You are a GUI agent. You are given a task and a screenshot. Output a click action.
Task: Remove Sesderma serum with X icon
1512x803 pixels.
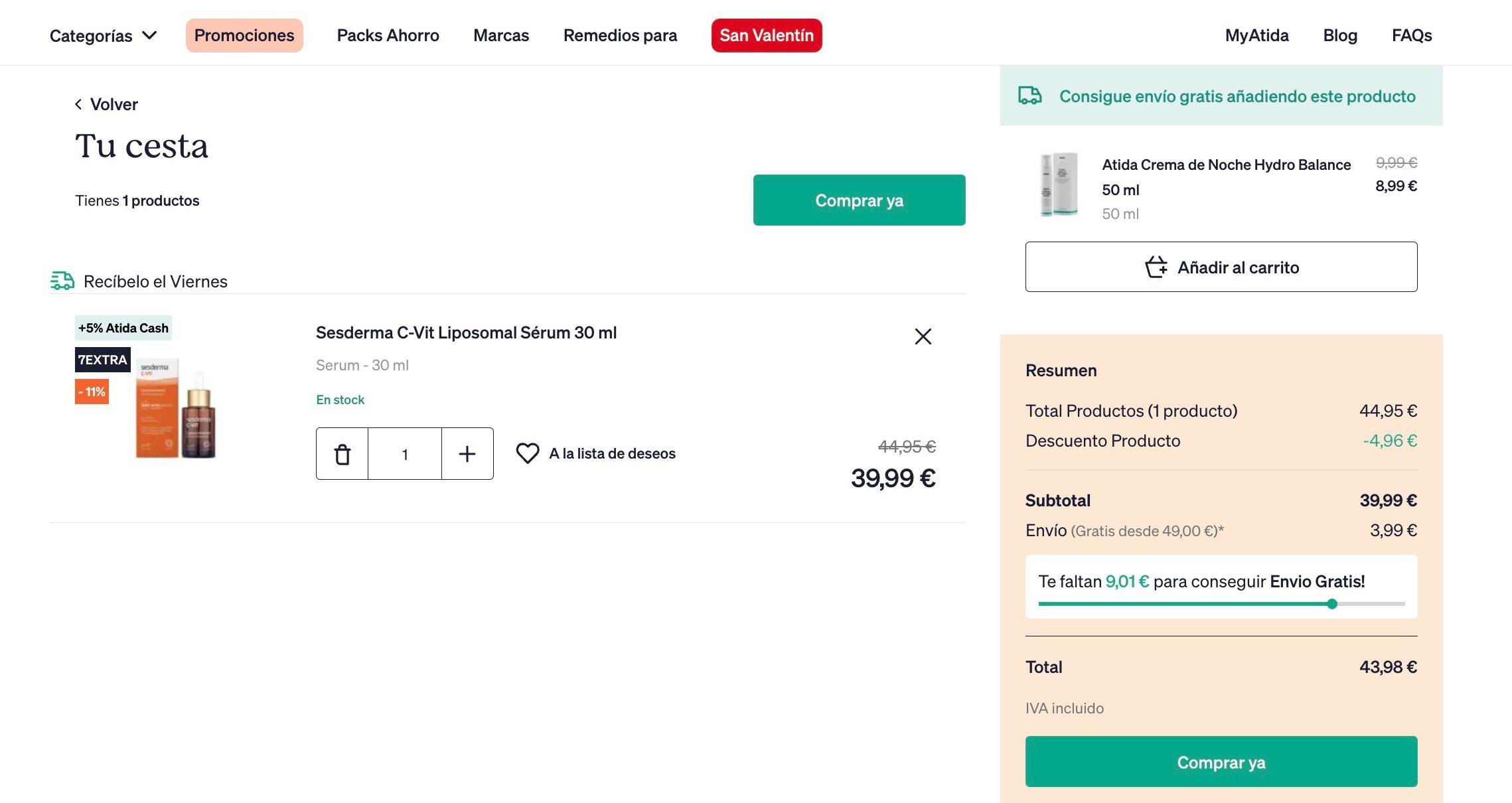click(x=923, y=336)
